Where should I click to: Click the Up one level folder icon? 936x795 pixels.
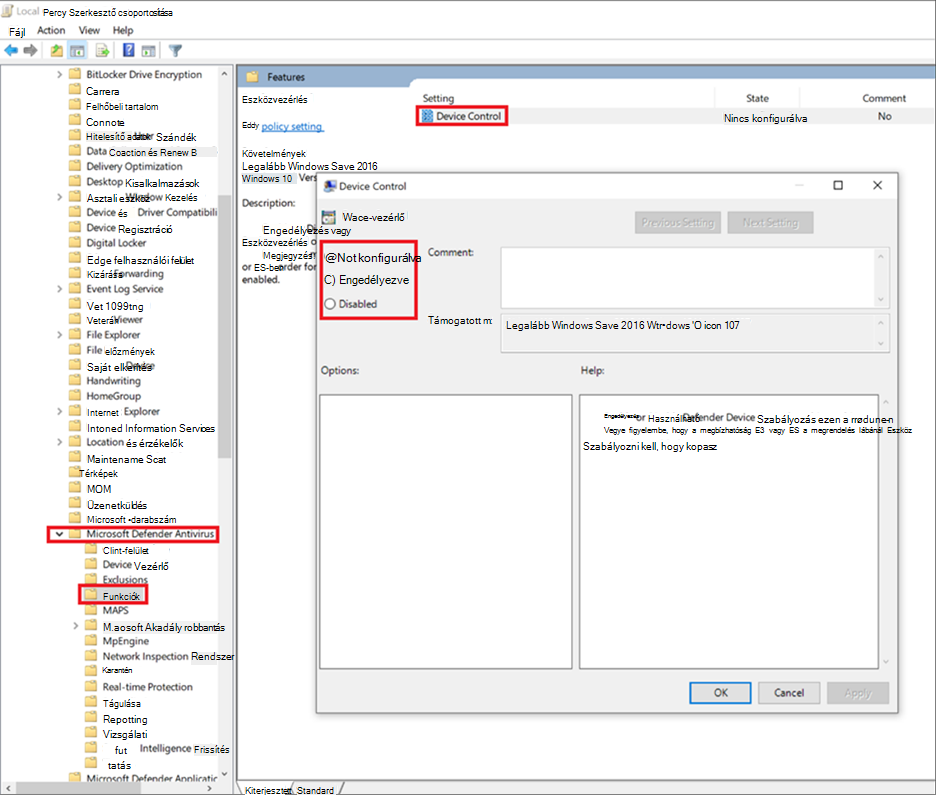tap(56, 50)
